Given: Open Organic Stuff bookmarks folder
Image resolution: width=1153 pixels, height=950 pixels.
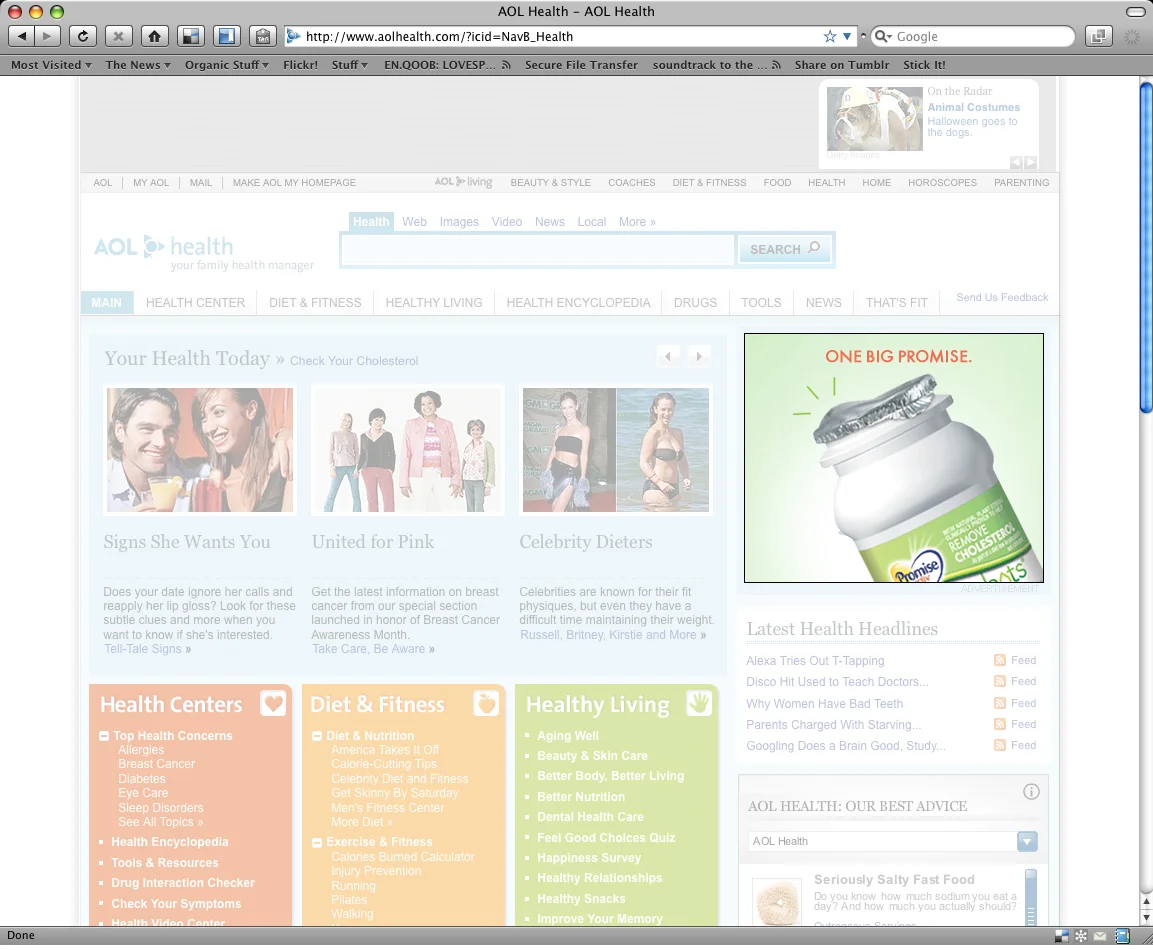Looking at the screenshot, I should tap(226, 65).
